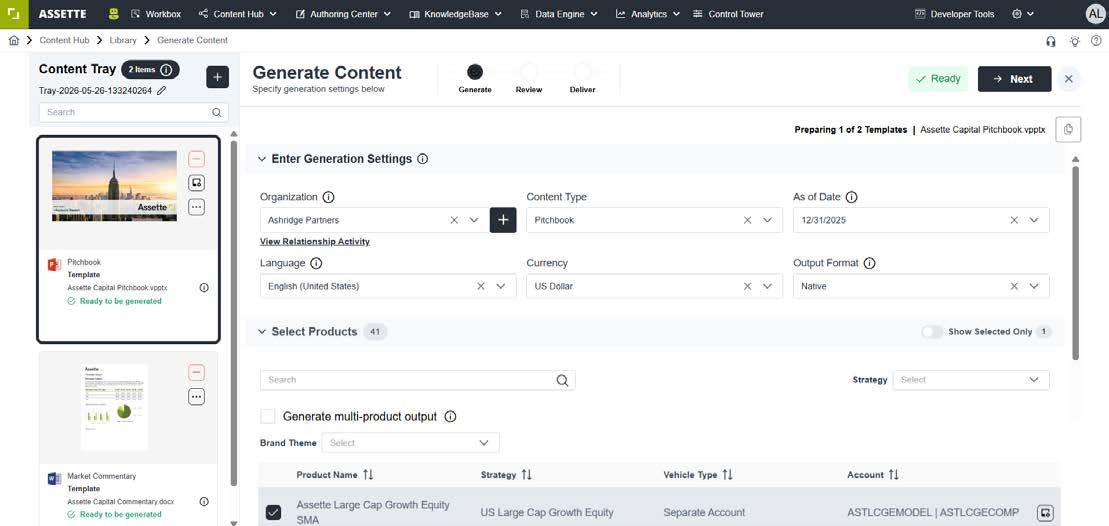Sort by Account column arrows
The height and width of the screenshot is (526, 1109).
click(894, 475)
